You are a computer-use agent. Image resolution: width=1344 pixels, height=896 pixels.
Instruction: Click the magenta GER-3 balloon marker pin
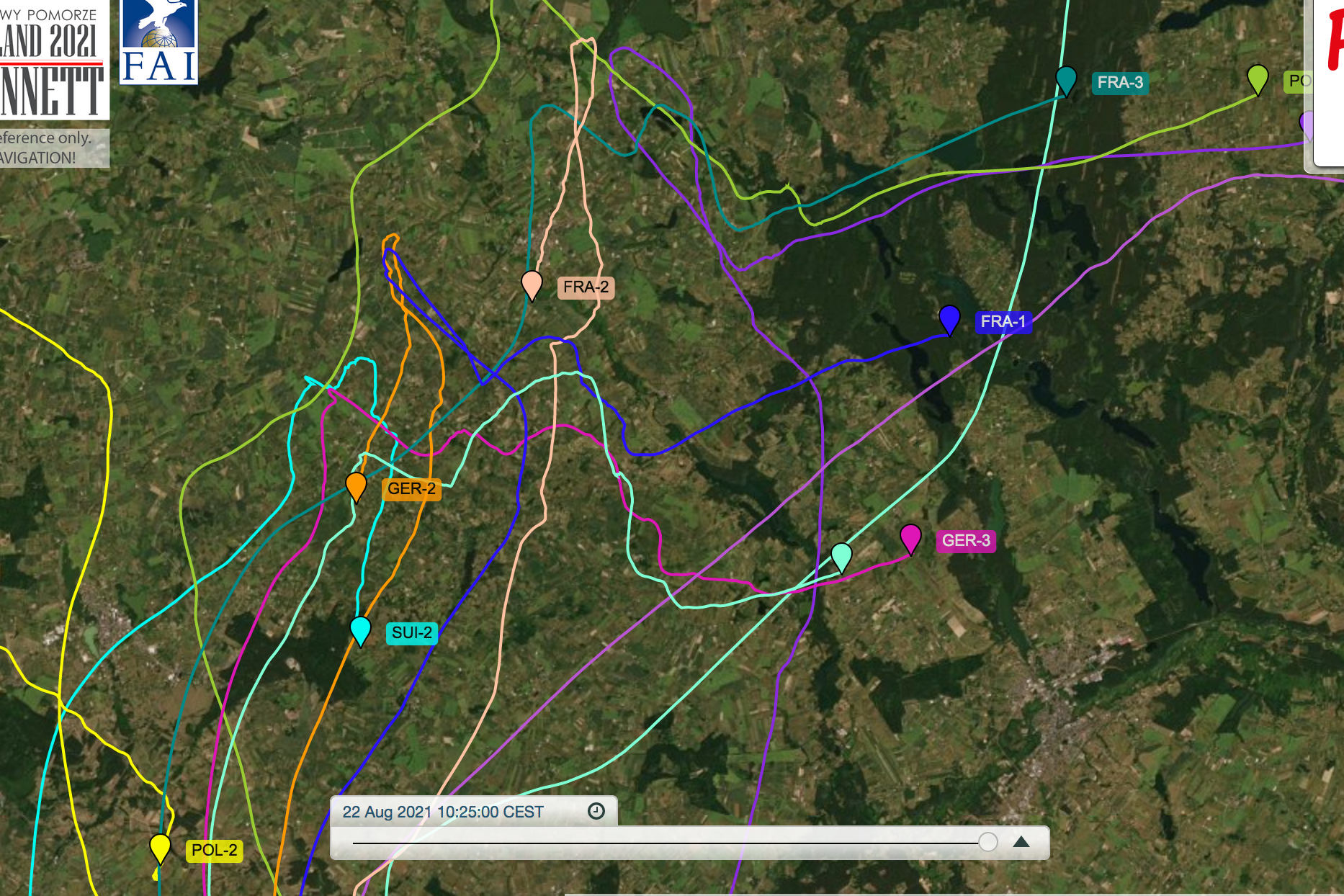click(x=910, y=537)
